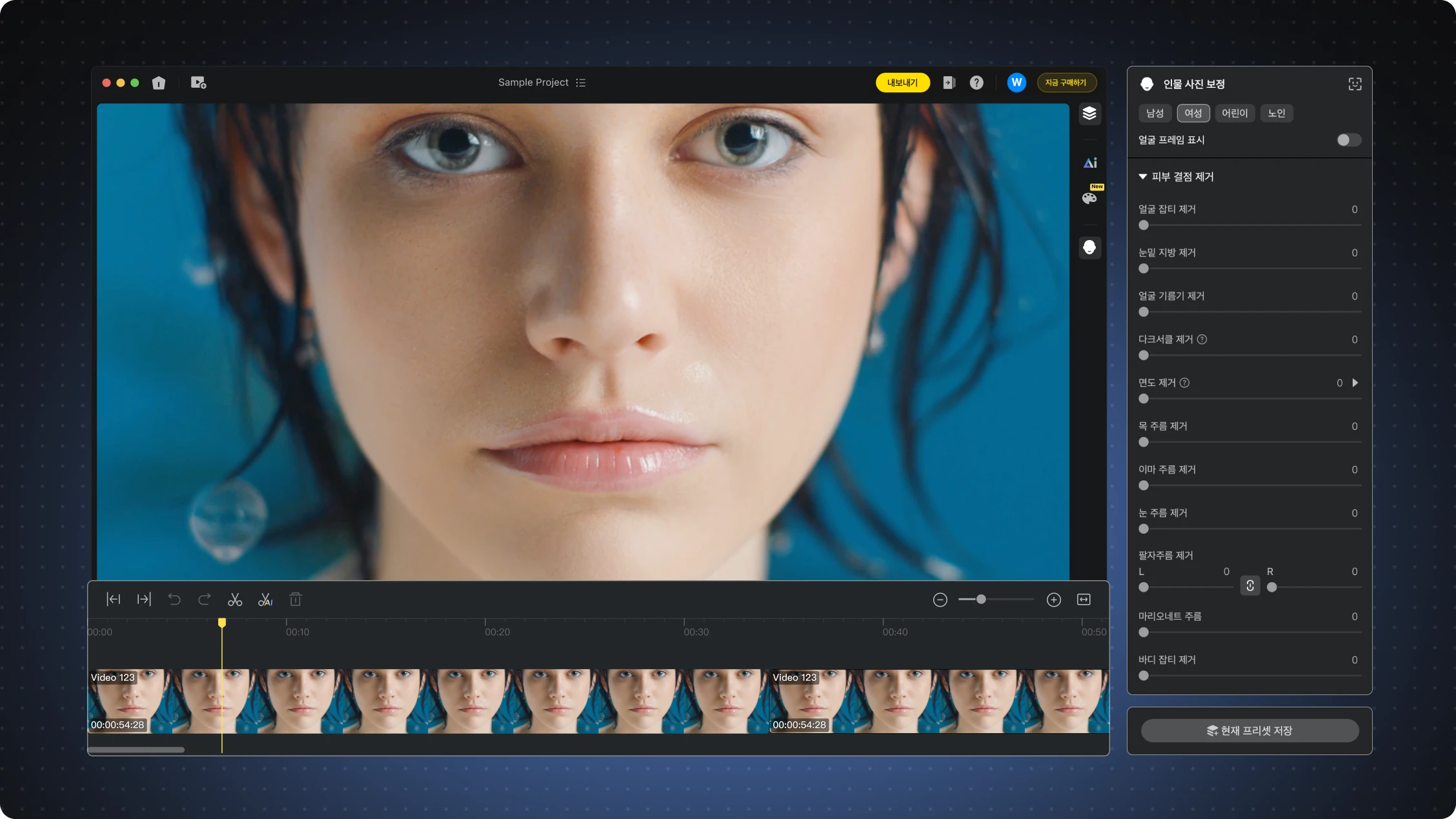Select the 어린이 tab
The height and width of the screenshot is (819, 1456).
point(1235,113)
